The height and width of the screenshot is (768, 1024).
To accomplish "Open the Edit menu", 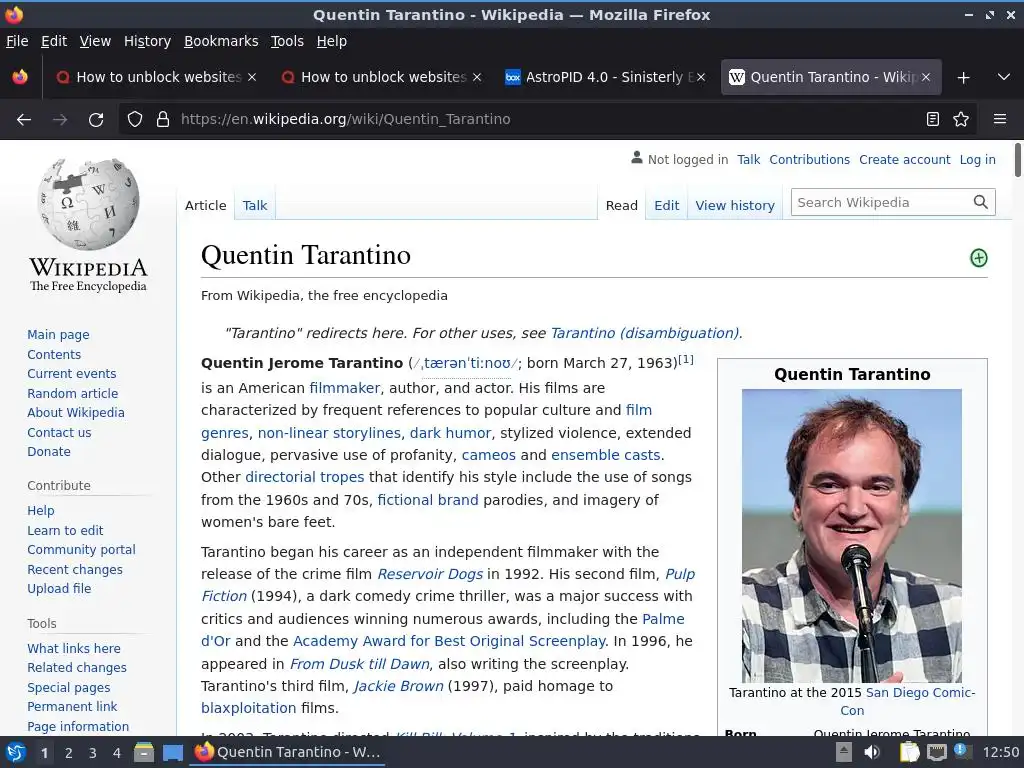I will (54, 41).
